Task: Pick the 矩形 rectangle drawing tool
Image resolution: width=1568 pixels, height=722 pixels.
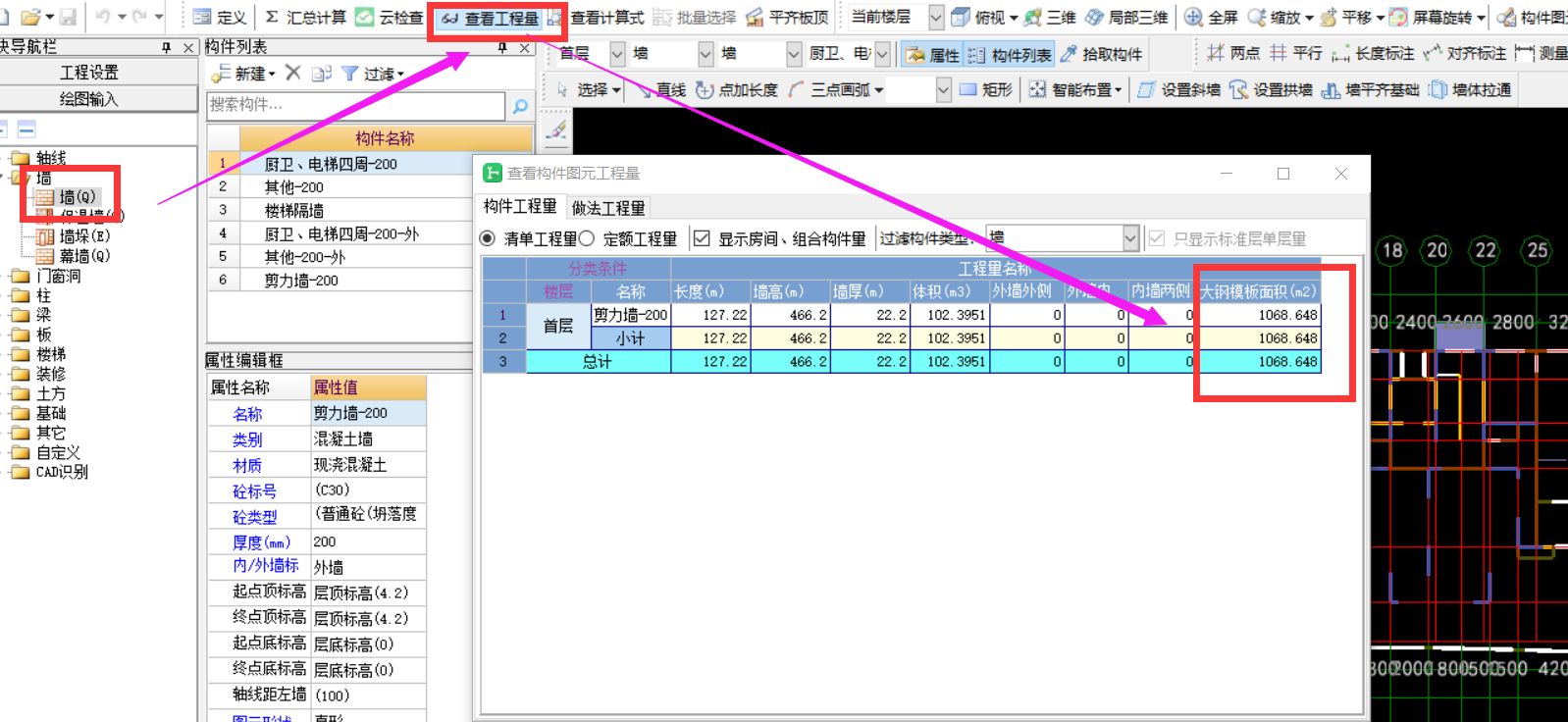Action: pyautogui.click(x=985, y=89)
